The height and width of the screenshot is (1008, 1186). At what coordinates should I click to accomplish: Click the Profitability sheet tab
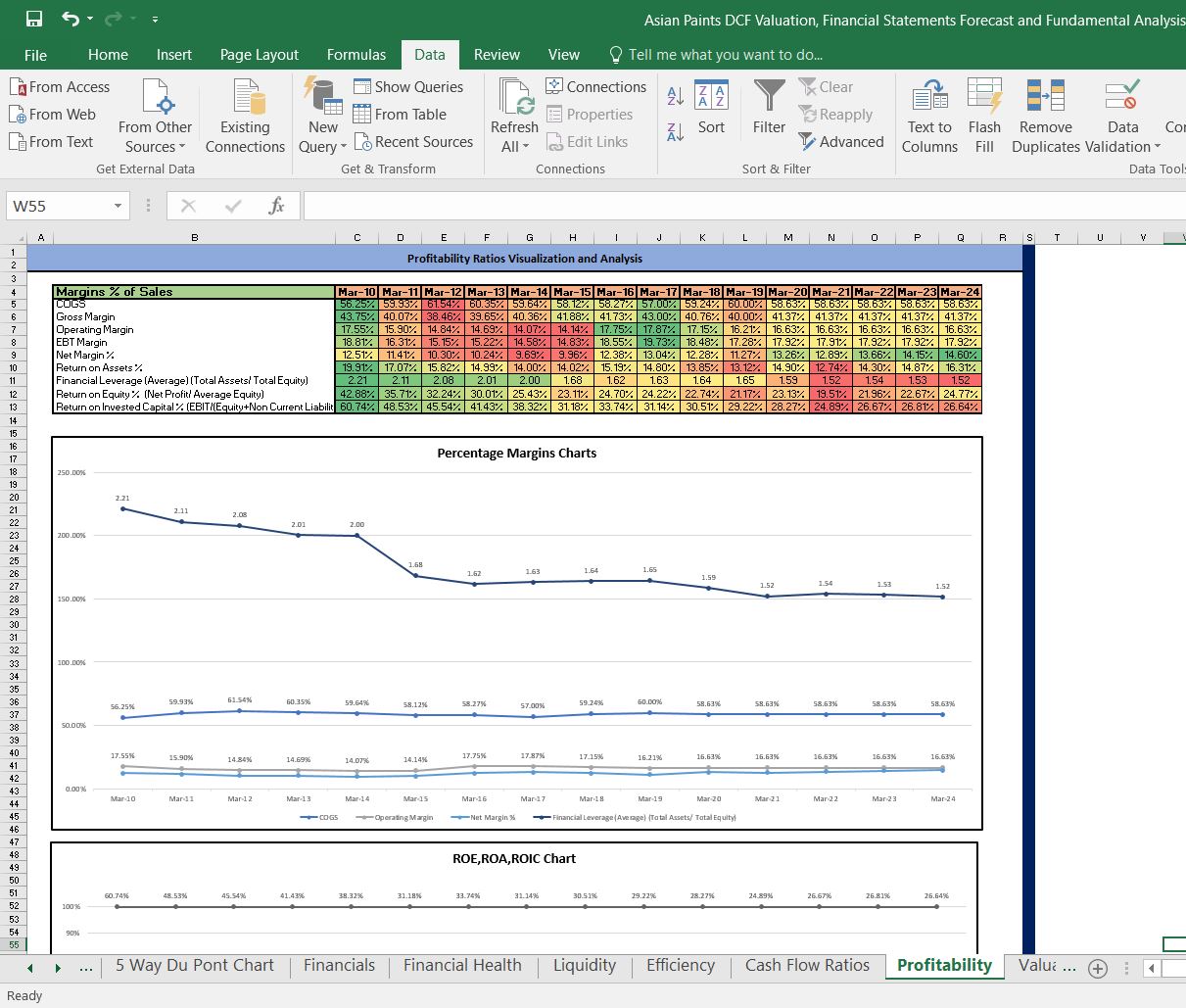click(944, 966)
